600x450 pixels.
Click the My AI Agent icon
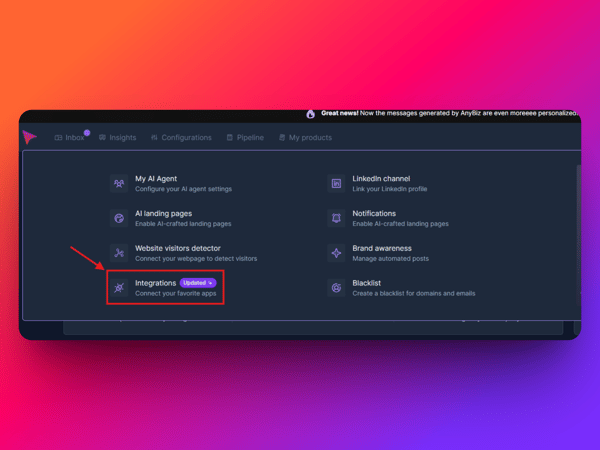tap(119, 184)
